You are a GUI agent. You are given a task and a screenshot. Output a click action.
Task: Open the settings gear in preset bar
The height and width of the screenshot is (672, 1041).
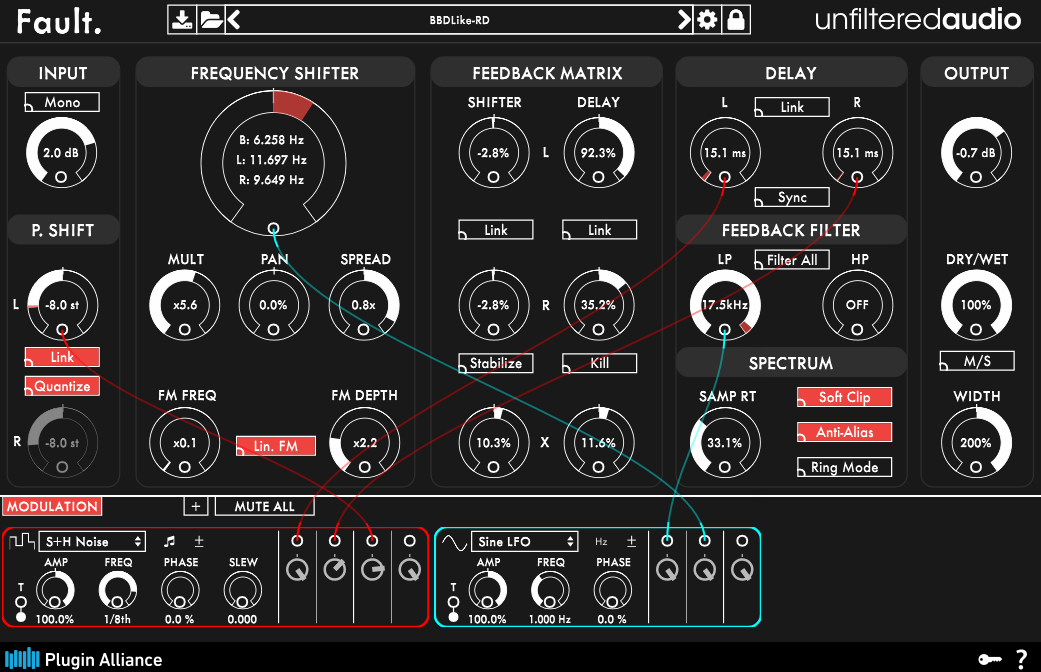(708, 19)
